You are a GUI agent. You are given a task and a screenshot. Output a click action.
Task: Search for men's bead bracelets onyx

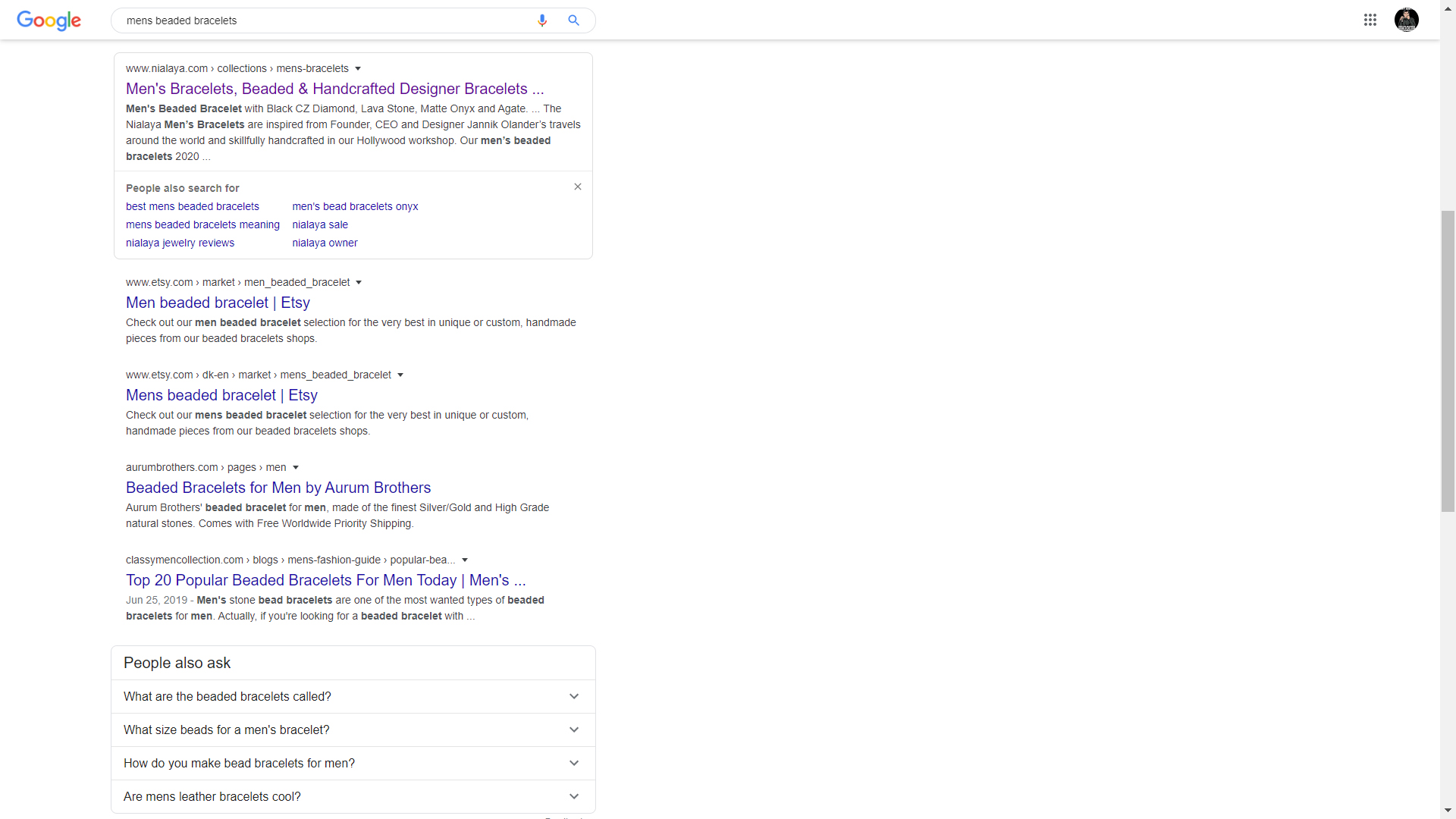[x=355, y=206]
